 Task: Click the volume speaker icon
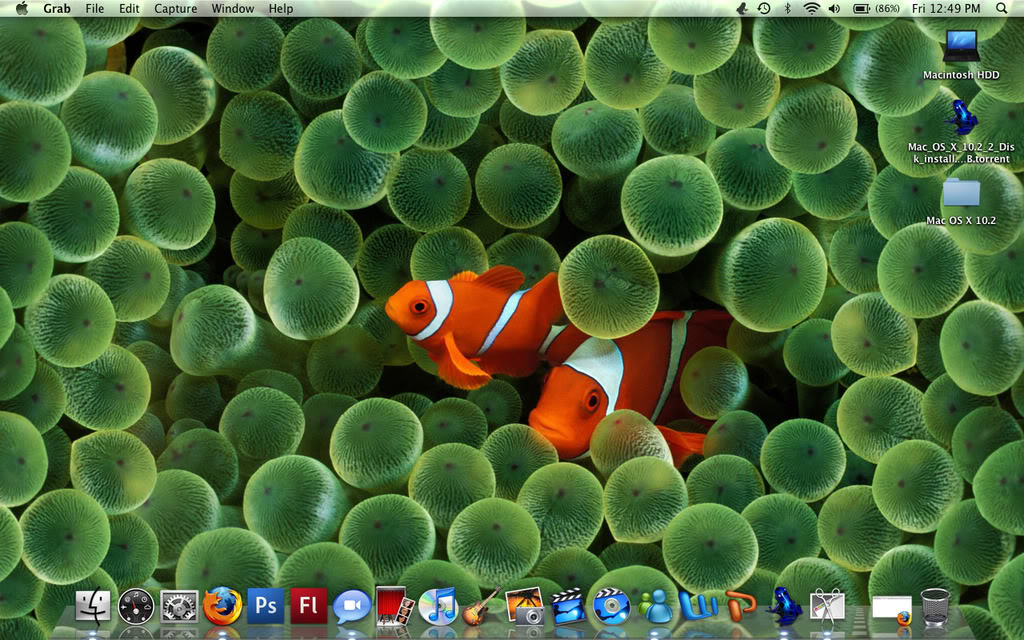(x=834, y=8)
